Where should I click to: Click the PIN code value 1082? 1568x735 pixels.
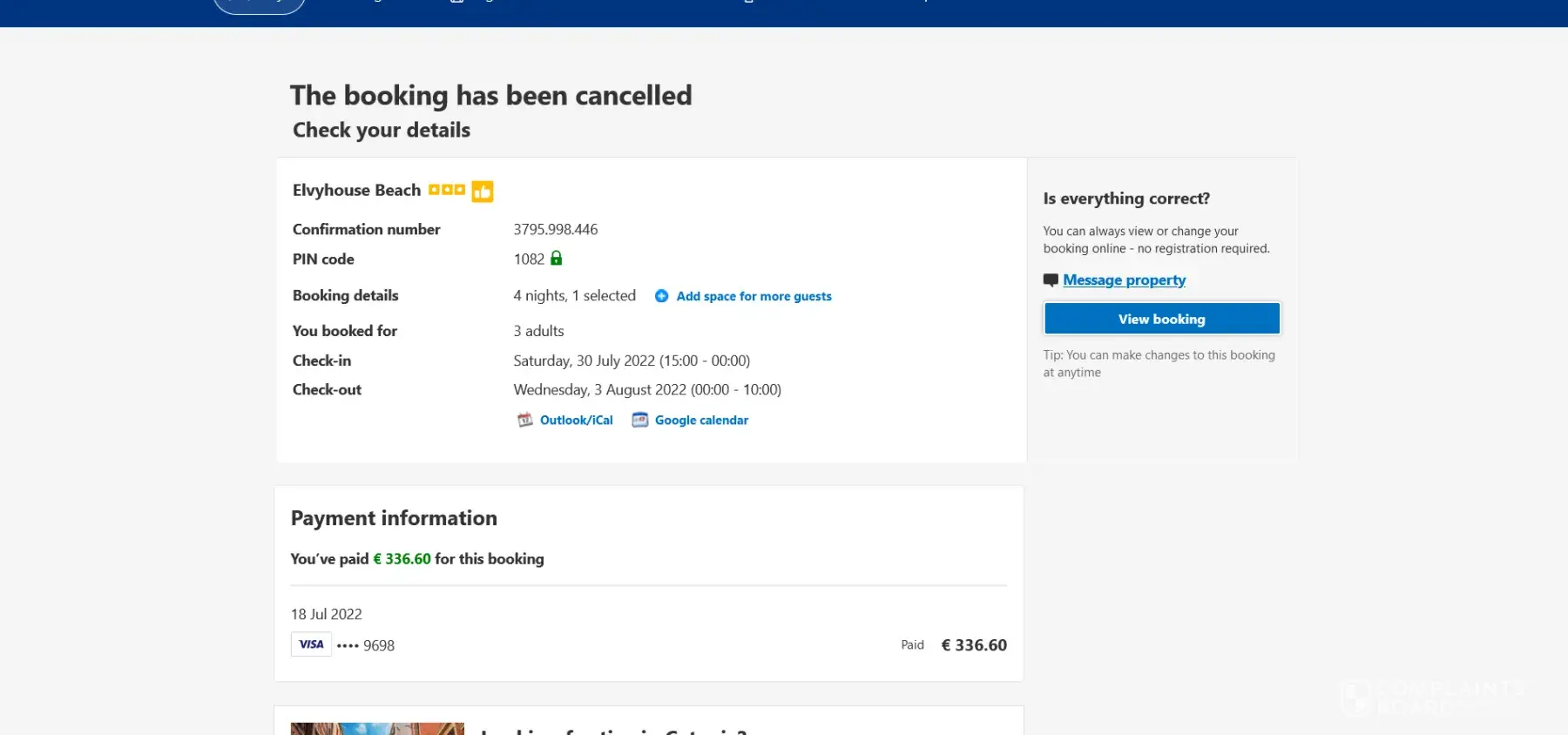[529, 260]
